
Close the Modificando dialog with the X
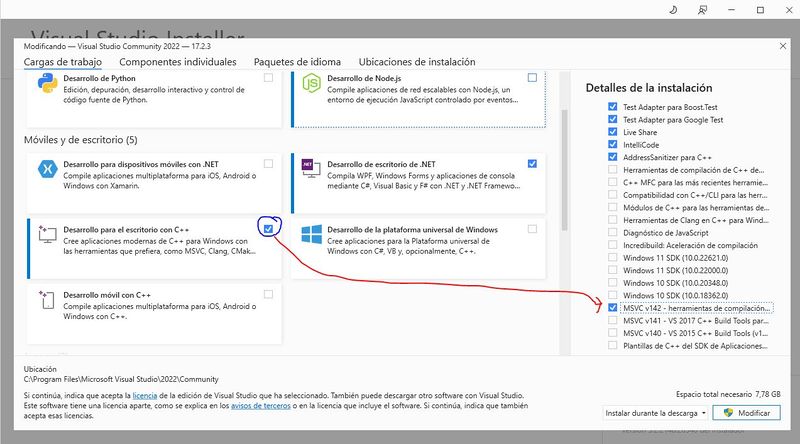coord(783,46)
